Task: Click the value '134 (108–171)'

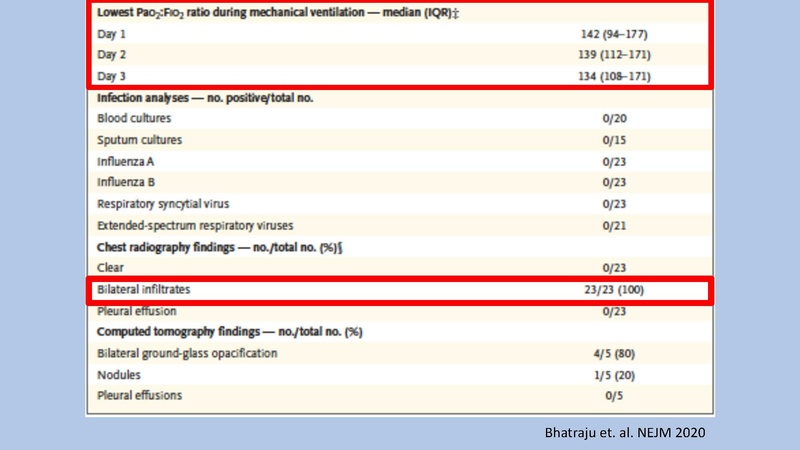Action: [x=614, y=76]
